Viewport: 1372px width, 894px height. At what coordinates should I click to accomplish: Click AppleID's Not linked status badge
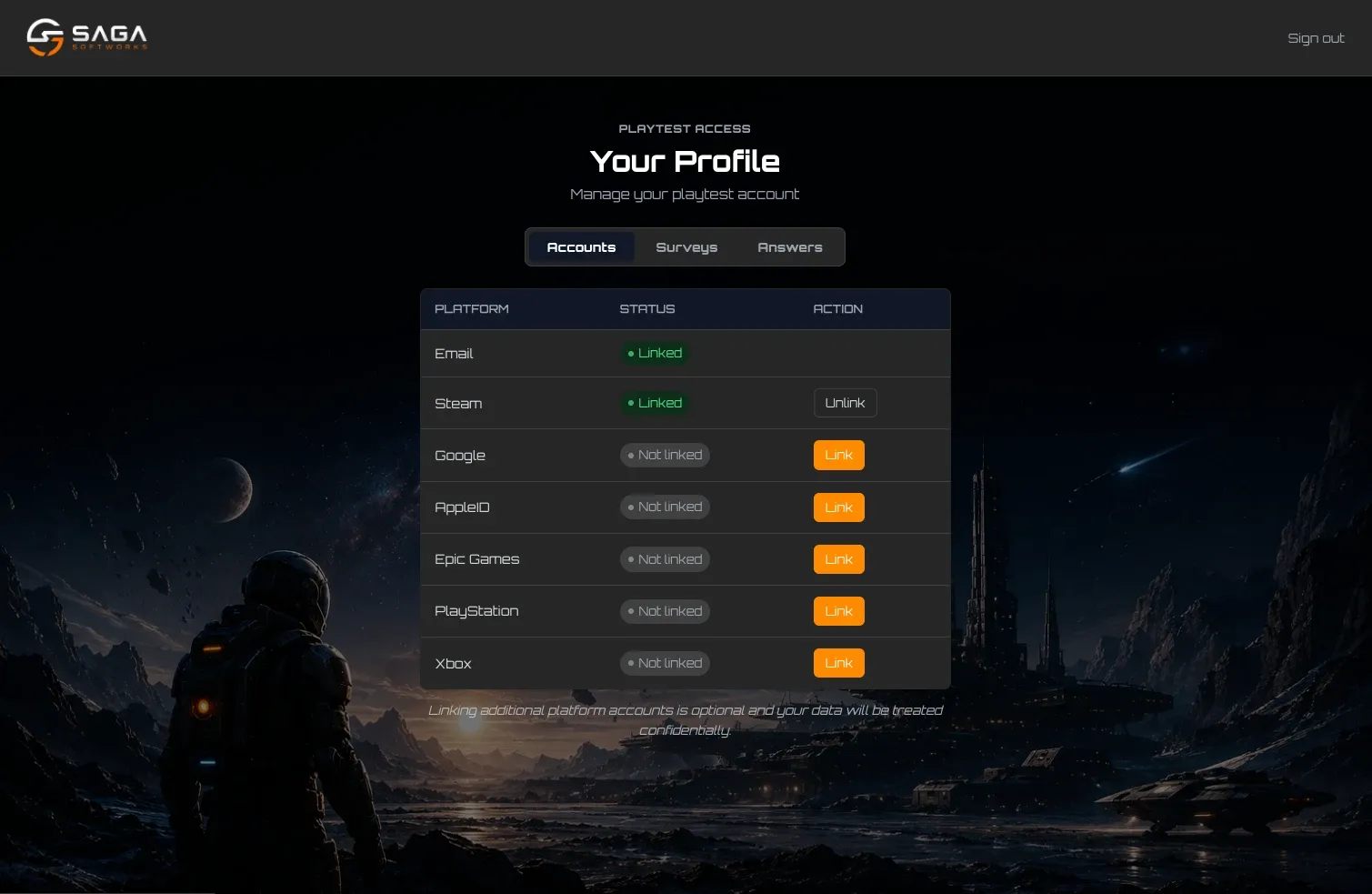(665, 507)
